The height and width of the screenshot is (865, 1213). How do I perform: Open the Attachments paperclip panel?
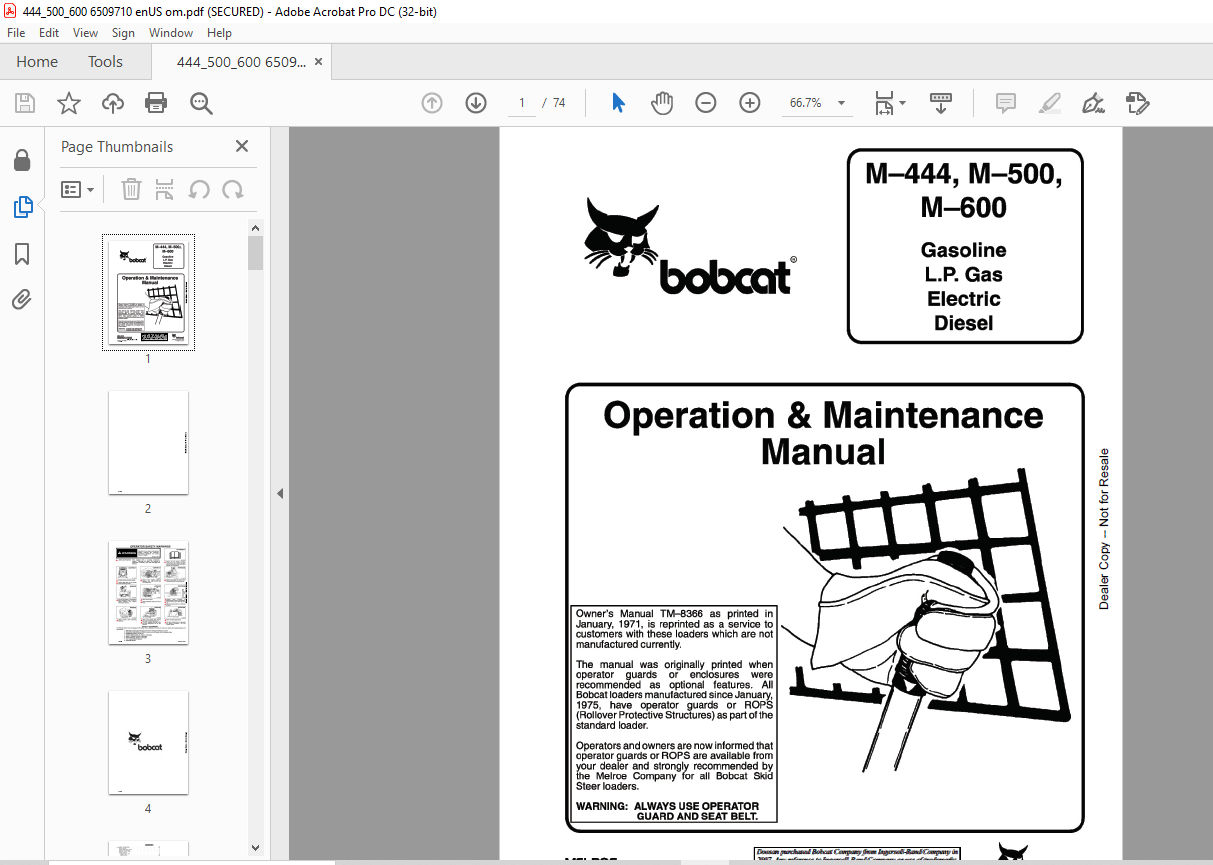[x=22, y=299]
